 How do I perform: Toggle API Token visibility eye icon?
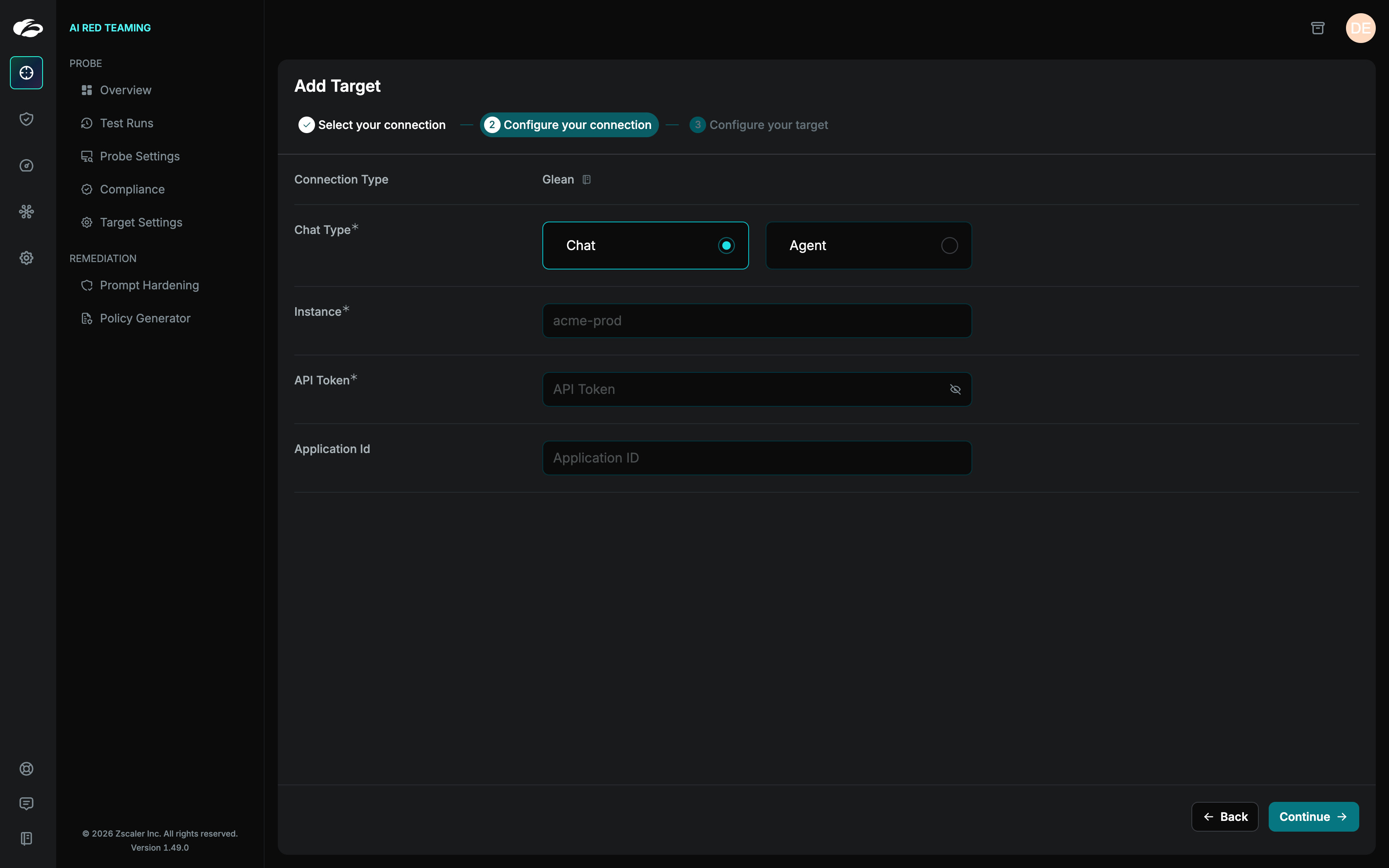pyautogui.click(x=955, y=389)
